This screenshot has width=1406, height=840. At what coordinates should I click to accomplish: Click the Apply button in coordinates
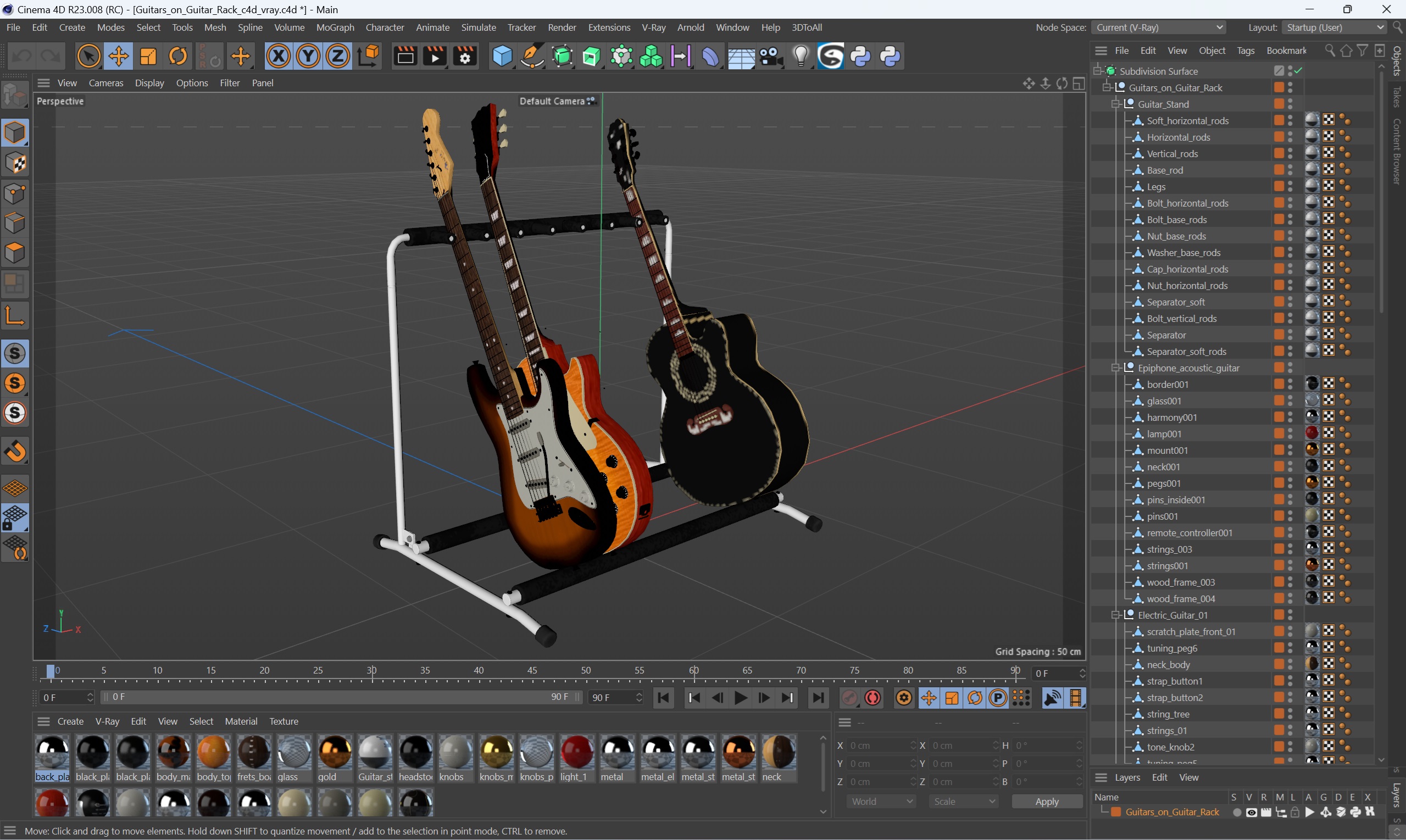tap(1047, 802)
